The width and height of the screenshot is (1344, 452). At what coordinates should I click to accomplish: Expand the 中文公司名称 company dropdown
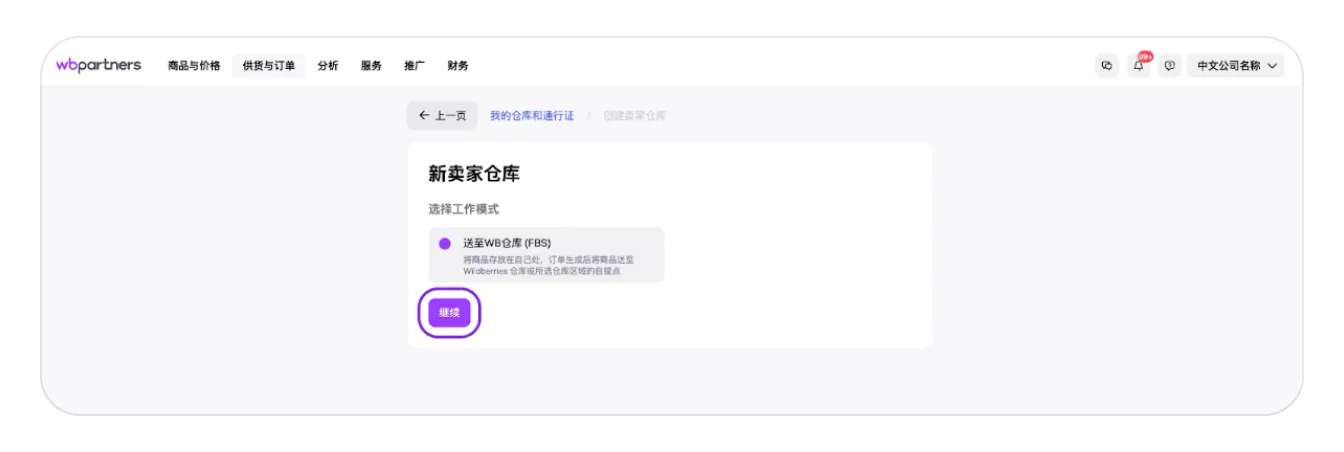click(1236, 66)
